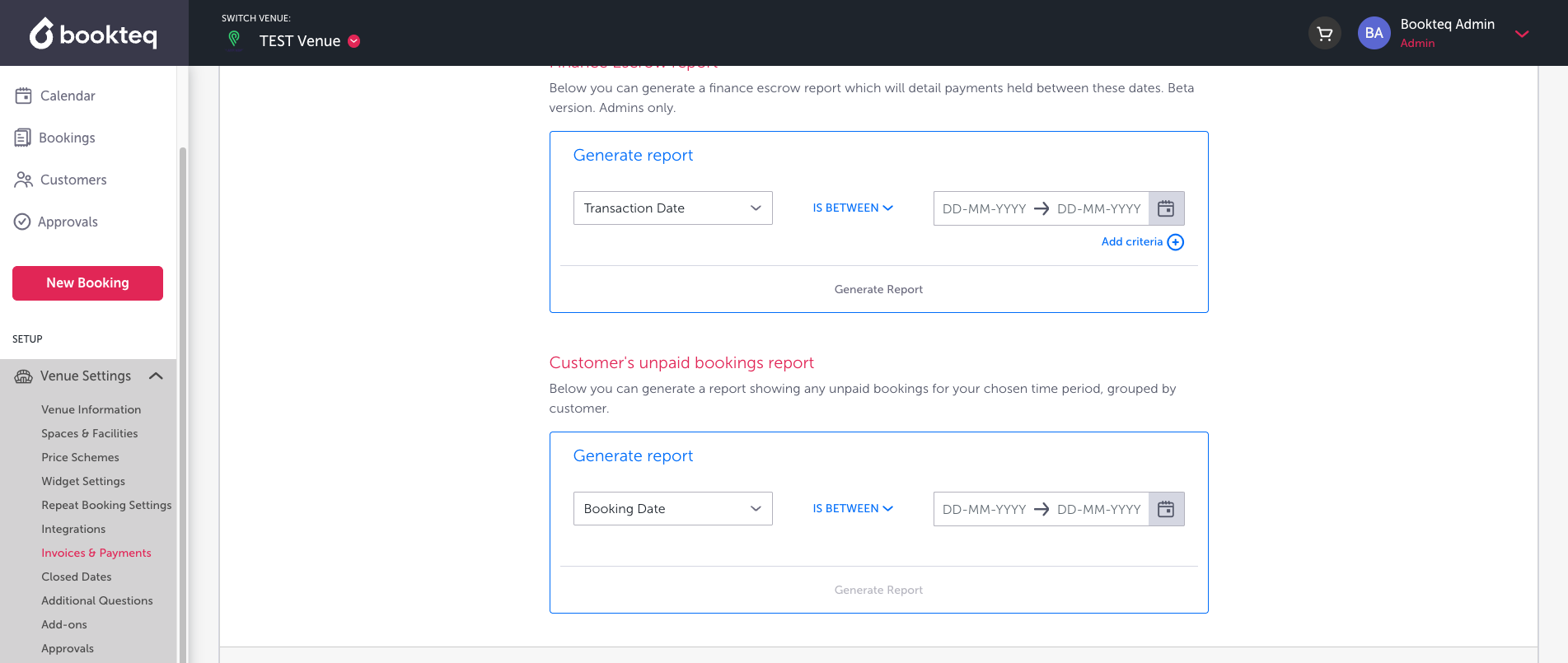Select Price Schemes under Venue Settings
This screenshot has width=1568, height=663.
click(x=80, y=457)
